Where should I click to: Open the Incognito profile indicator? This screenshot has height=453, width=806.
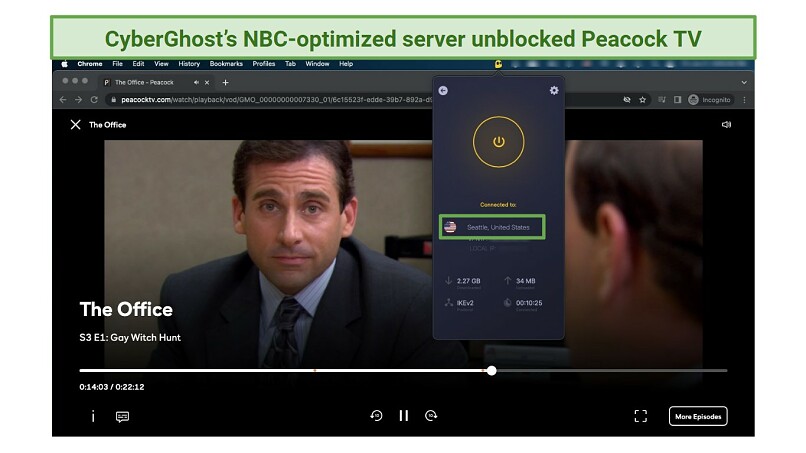pyautogui.click(x=710, y=100)
